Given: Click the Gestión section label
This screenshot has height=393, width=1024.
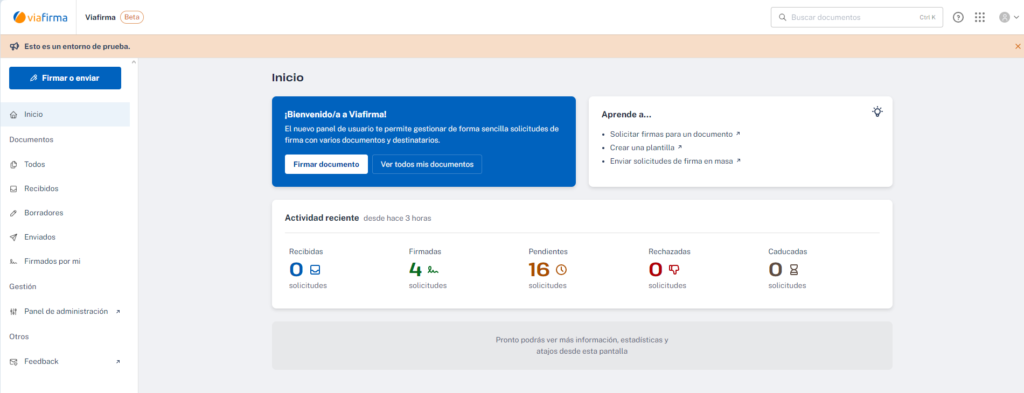Looking at the screenshot, I should coord(23,287).
